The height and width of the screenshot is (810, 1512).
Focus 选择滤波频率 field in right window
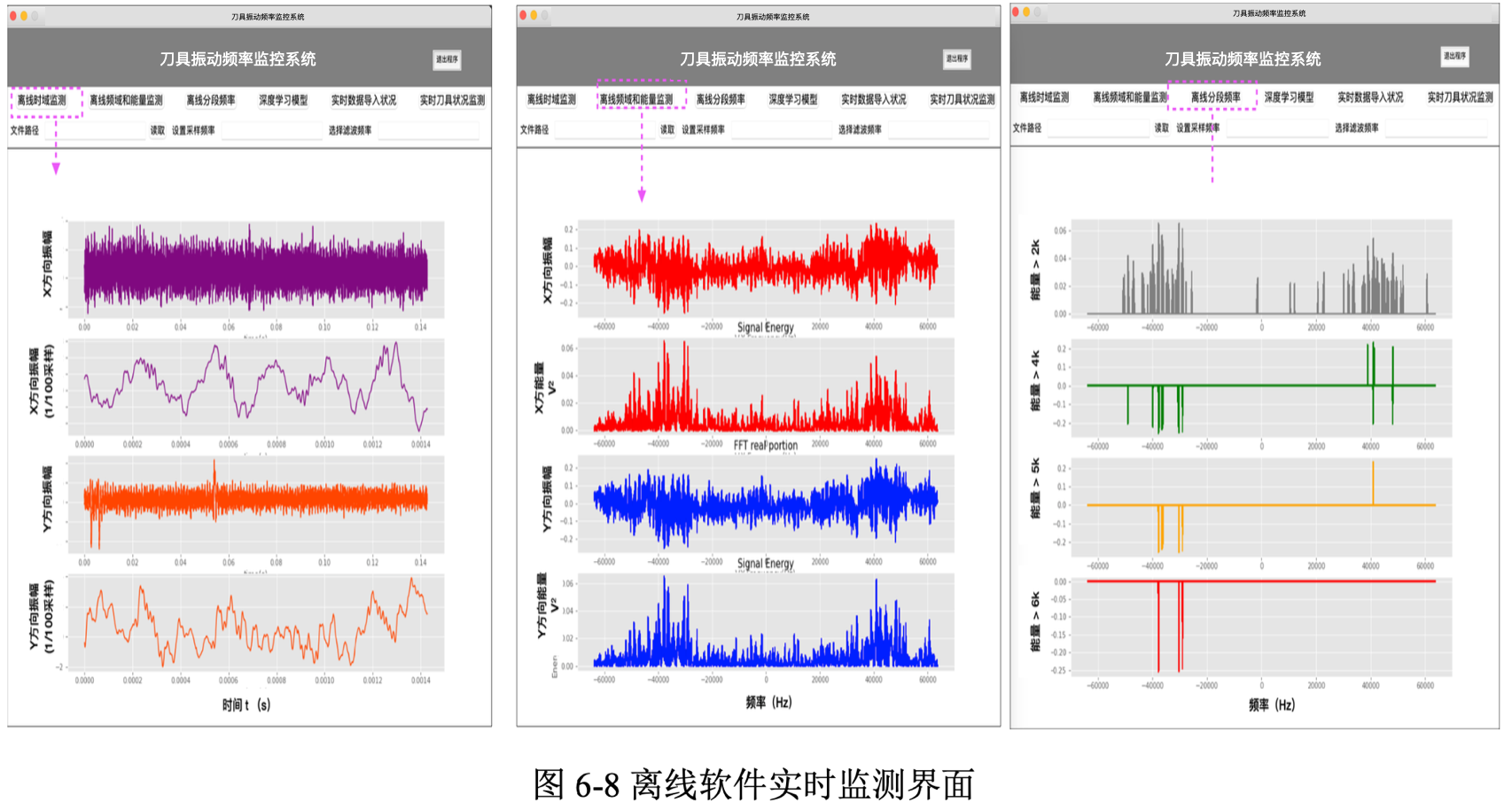(1436, 128)
